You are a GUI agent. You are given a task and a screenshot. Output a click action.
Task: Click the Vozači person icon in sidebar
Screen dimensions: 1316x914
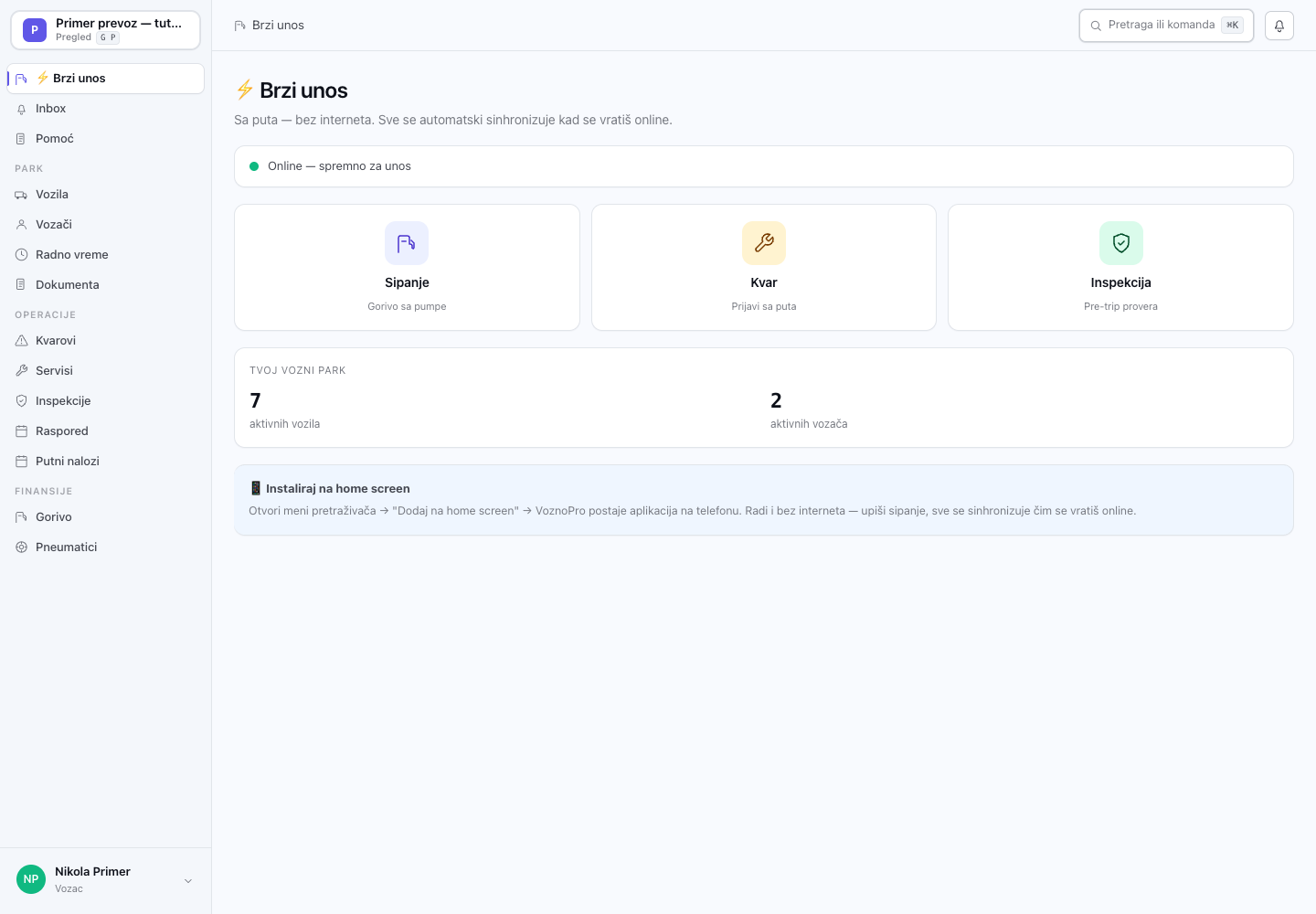(22, 225)
